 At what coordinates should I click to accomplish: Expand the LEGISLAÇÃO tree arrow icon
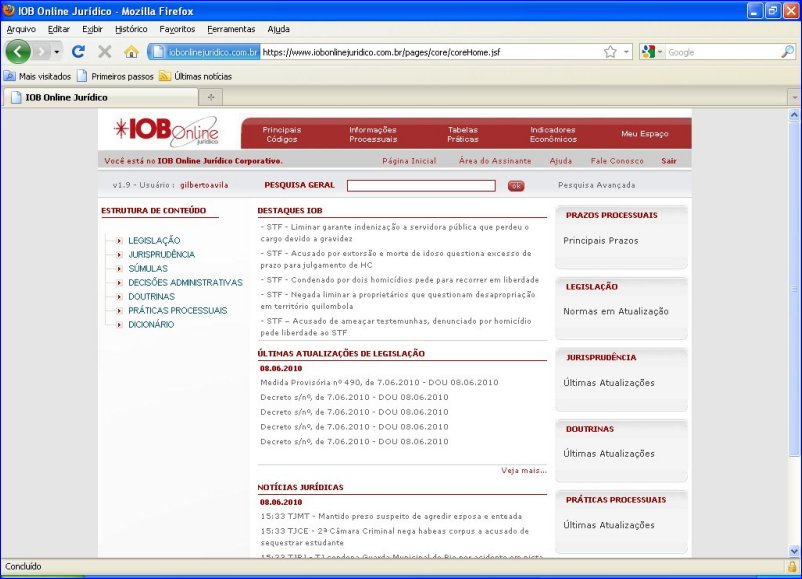tap(119, 240)
